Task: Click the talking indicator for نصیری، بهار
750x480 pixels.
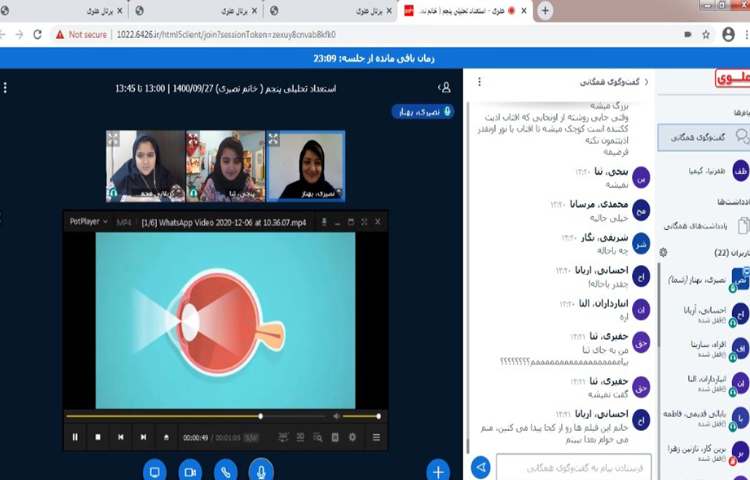Action: click(x=423, y=111)
